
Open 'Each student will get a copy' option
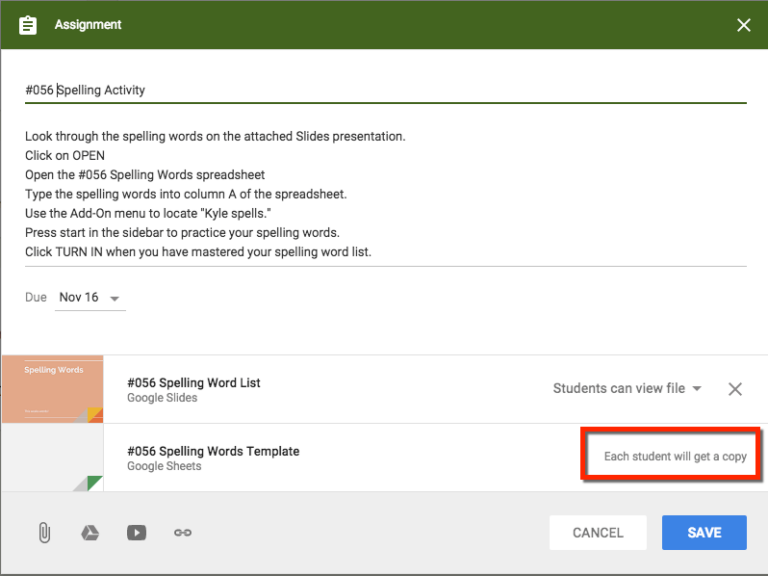(x=675, y=456)
